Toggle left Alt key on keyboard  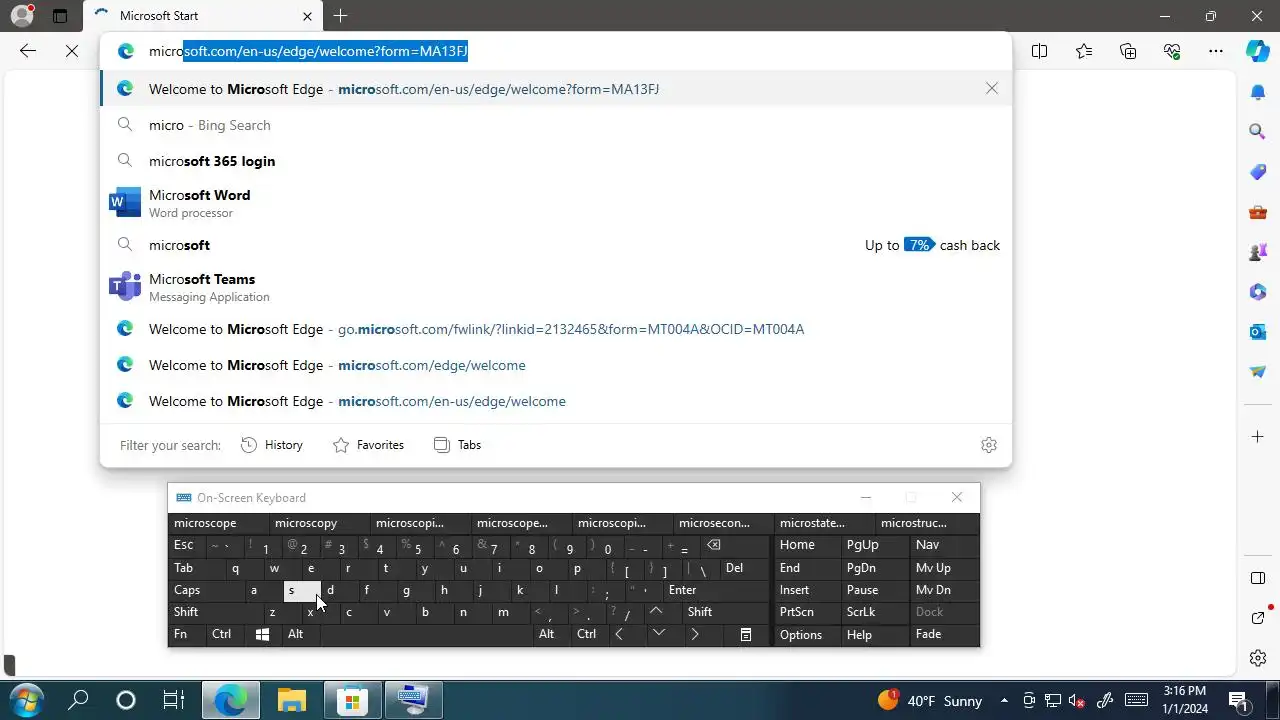click(300, 634)
